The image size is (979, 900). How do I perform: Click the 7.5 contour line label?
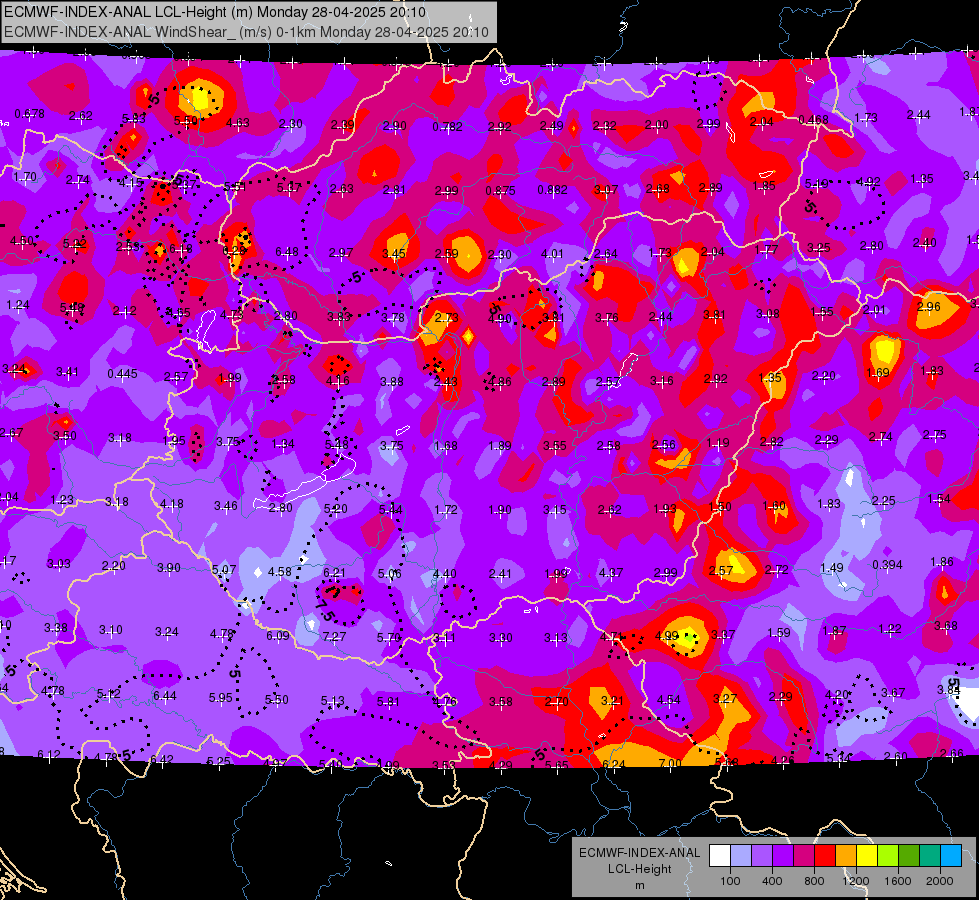[x=324, y=611]
